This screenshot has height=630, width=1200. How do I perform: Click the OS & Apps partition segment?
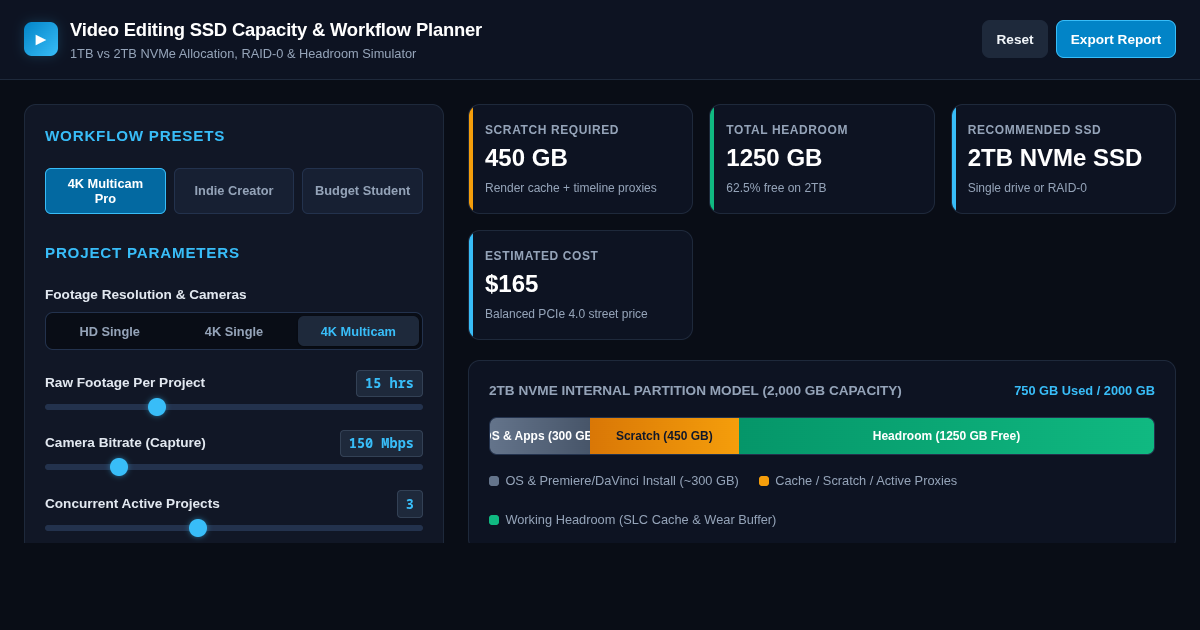(540, 436)
